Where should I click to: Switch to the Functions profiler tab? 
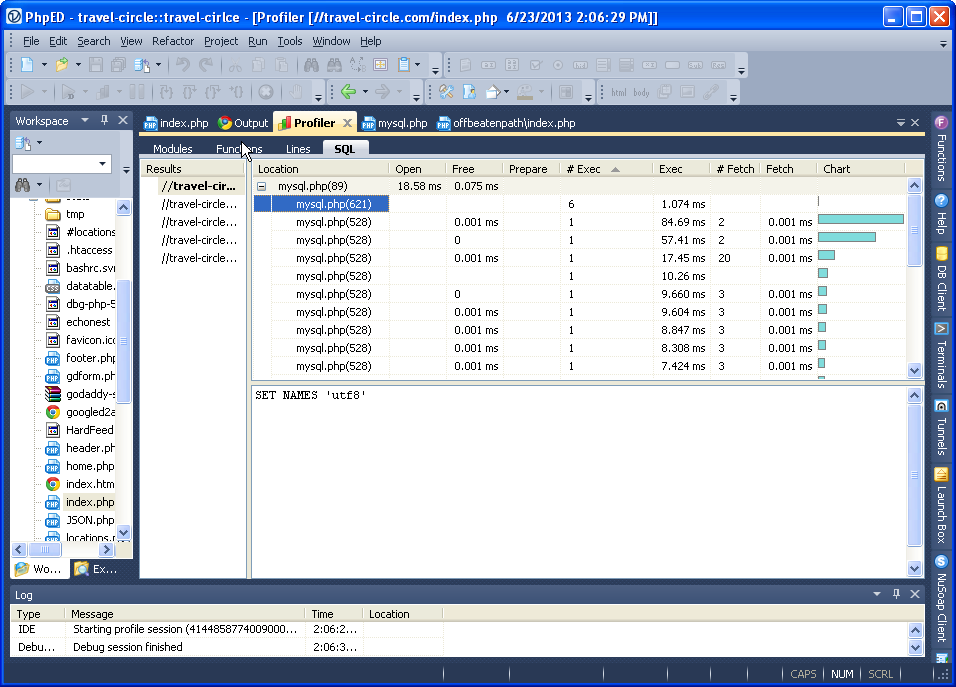(239, 149)
